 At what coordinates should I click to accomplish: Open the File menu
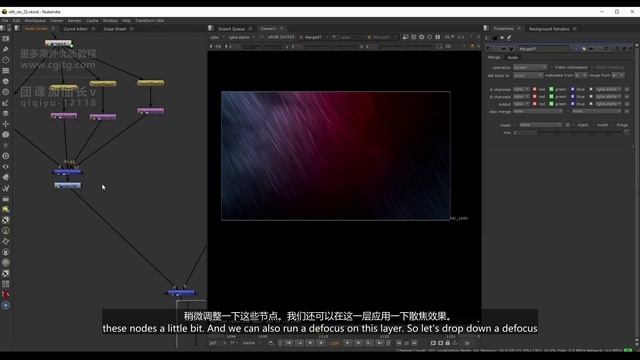coord(5,20)
